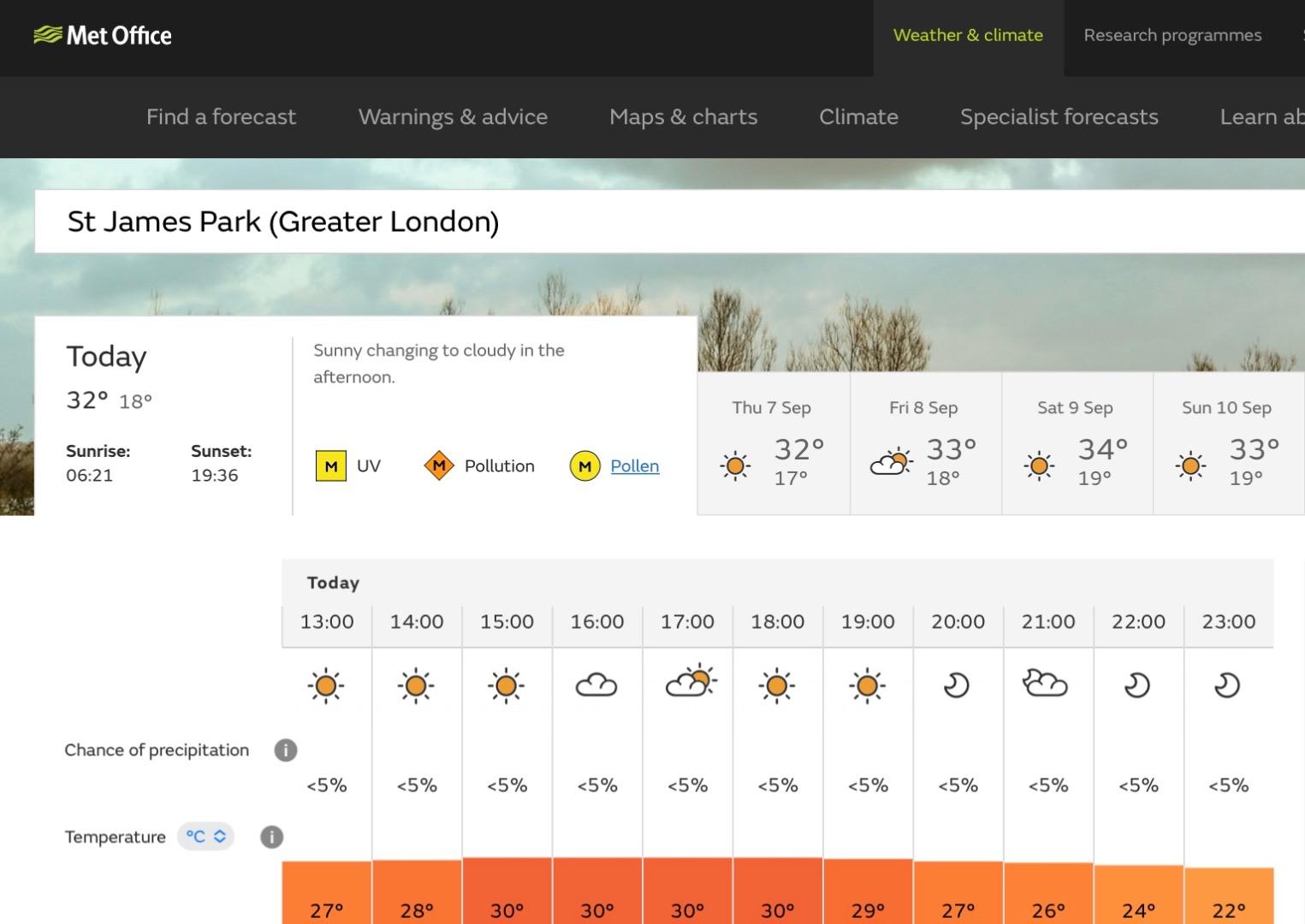Click the 30° temperature bar at 15:00
This screenshot has width=1305, height=924.
507,891
